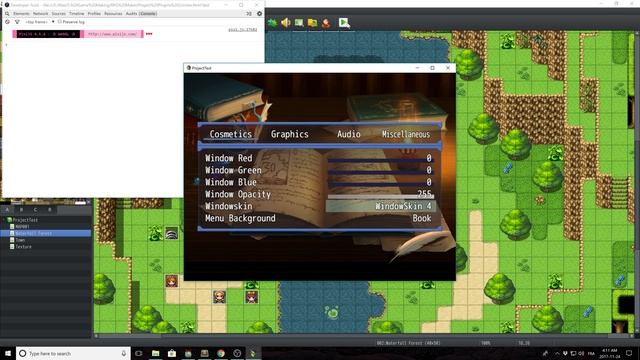
Task: Open the Microsoft Store taskbar icon
Action: (172, 353)
